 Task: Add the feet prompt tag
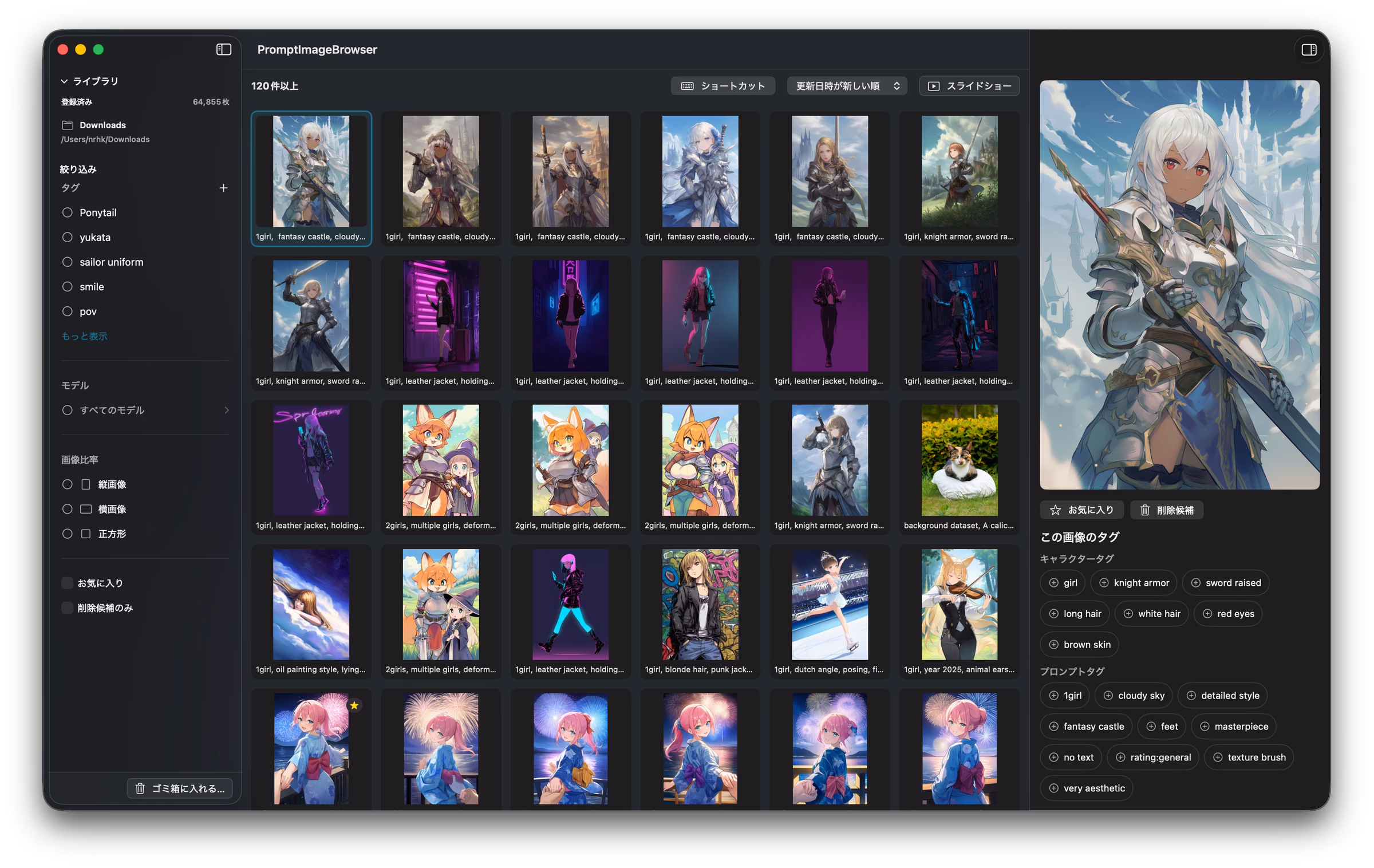(1161, 727)
